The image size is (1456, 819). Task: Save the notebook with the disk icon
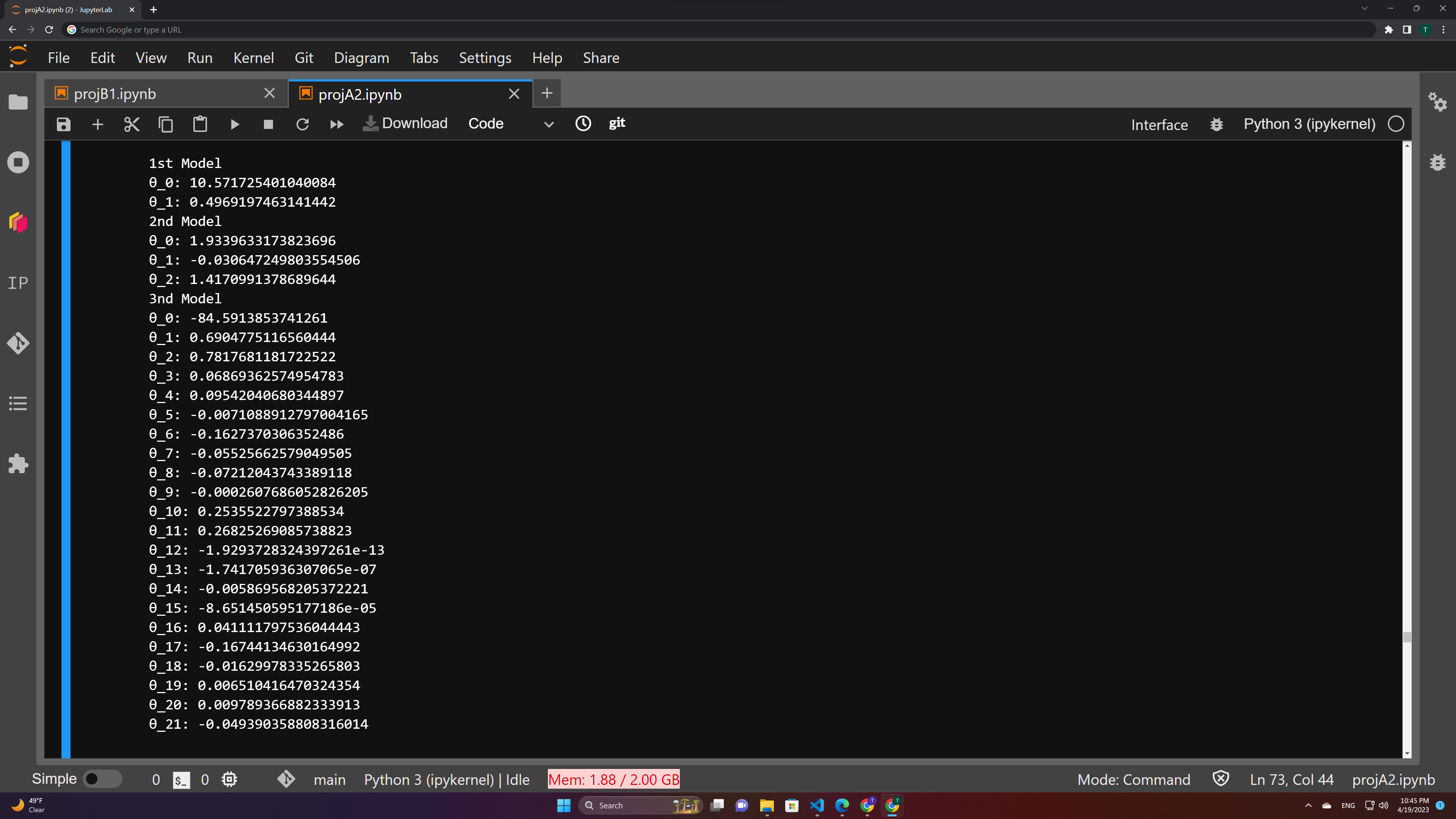click(x=63, y=124)
